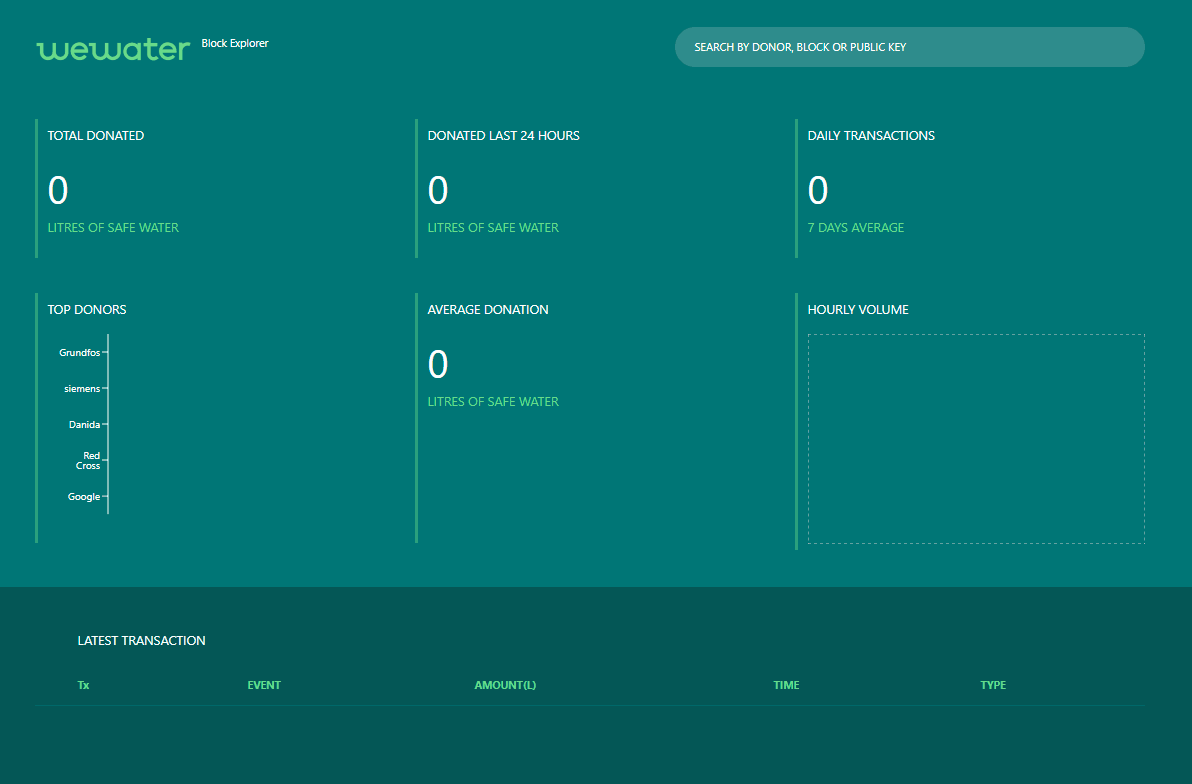Viewport: 1192px width, 784px height.
Task: Click the TOP DONORS heading
Action: (87, 309)
